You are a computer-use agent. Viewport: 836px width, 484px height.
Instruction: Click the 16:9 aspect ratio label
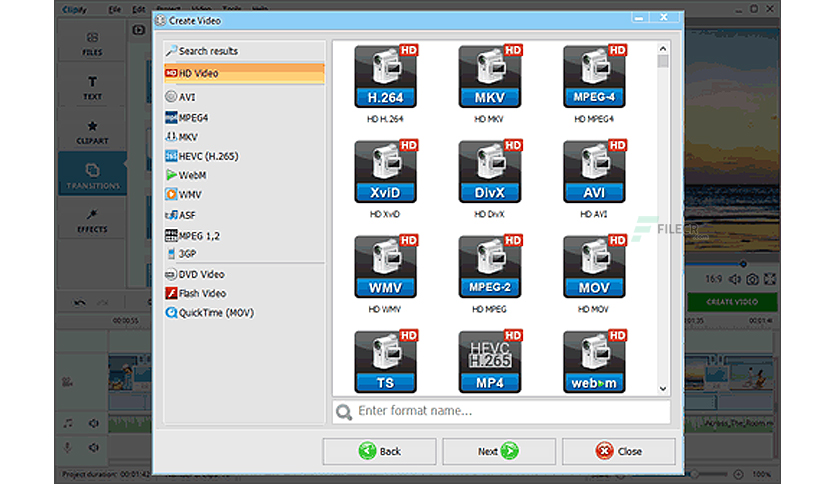pyautogui.click(x=713, y=279)
